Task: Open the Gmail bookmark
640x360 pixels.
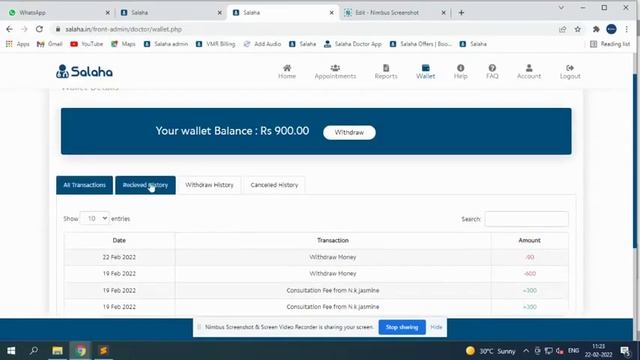Action: point(49,44)
